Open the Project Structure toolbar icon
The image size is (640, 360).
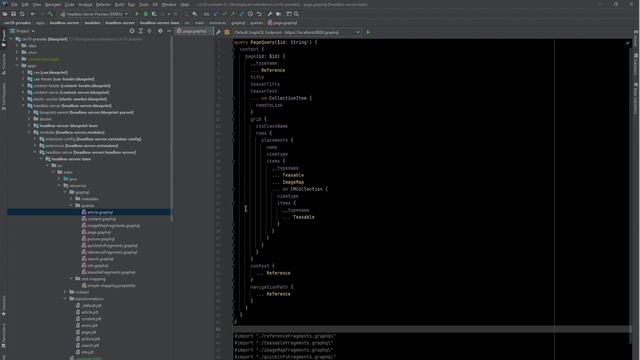(278, 14)
